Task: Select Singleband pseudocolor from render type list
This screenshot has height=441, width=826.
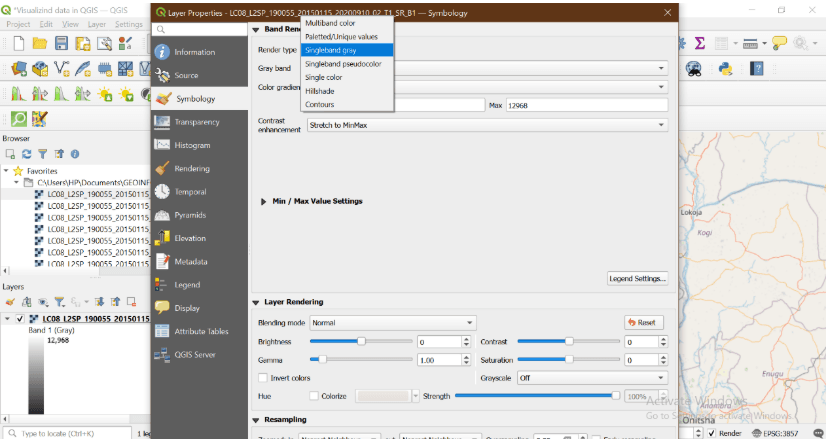Action: [x=343, y=63]
